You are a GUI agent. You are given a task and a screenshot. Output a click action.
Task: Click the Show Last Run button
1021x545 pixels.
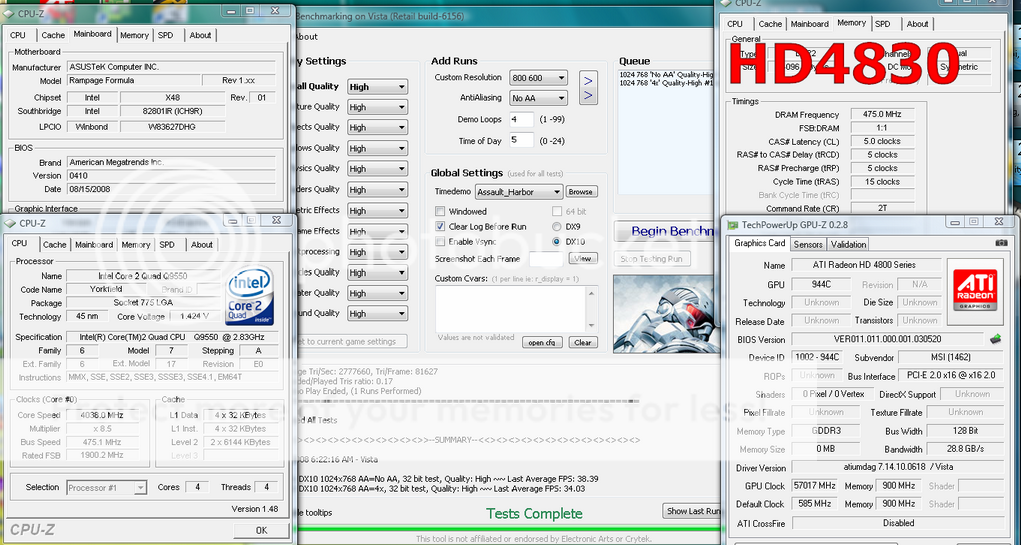click(x=692, y=511)
